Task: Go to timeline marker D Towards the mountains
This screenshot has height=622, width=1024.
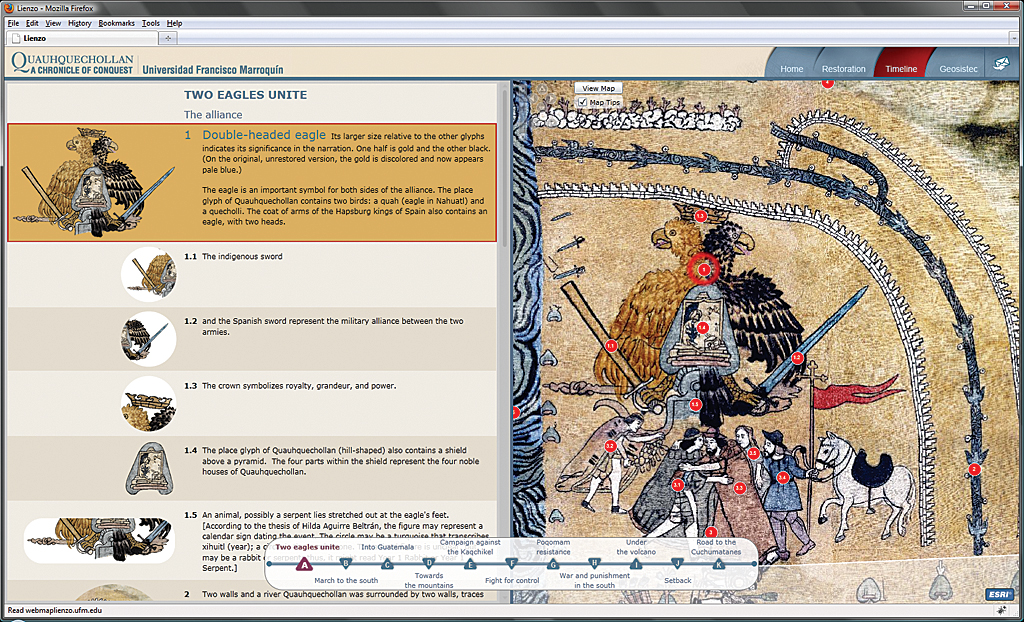Action: coord(428,564)
